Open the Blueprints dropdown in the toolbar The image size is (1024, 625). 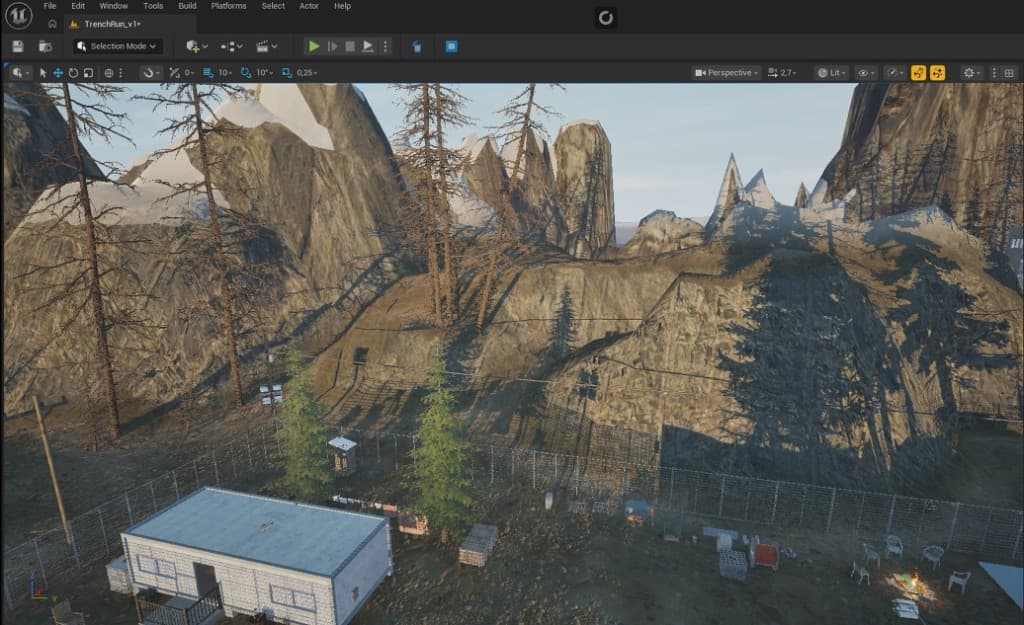tap(231, 46)
